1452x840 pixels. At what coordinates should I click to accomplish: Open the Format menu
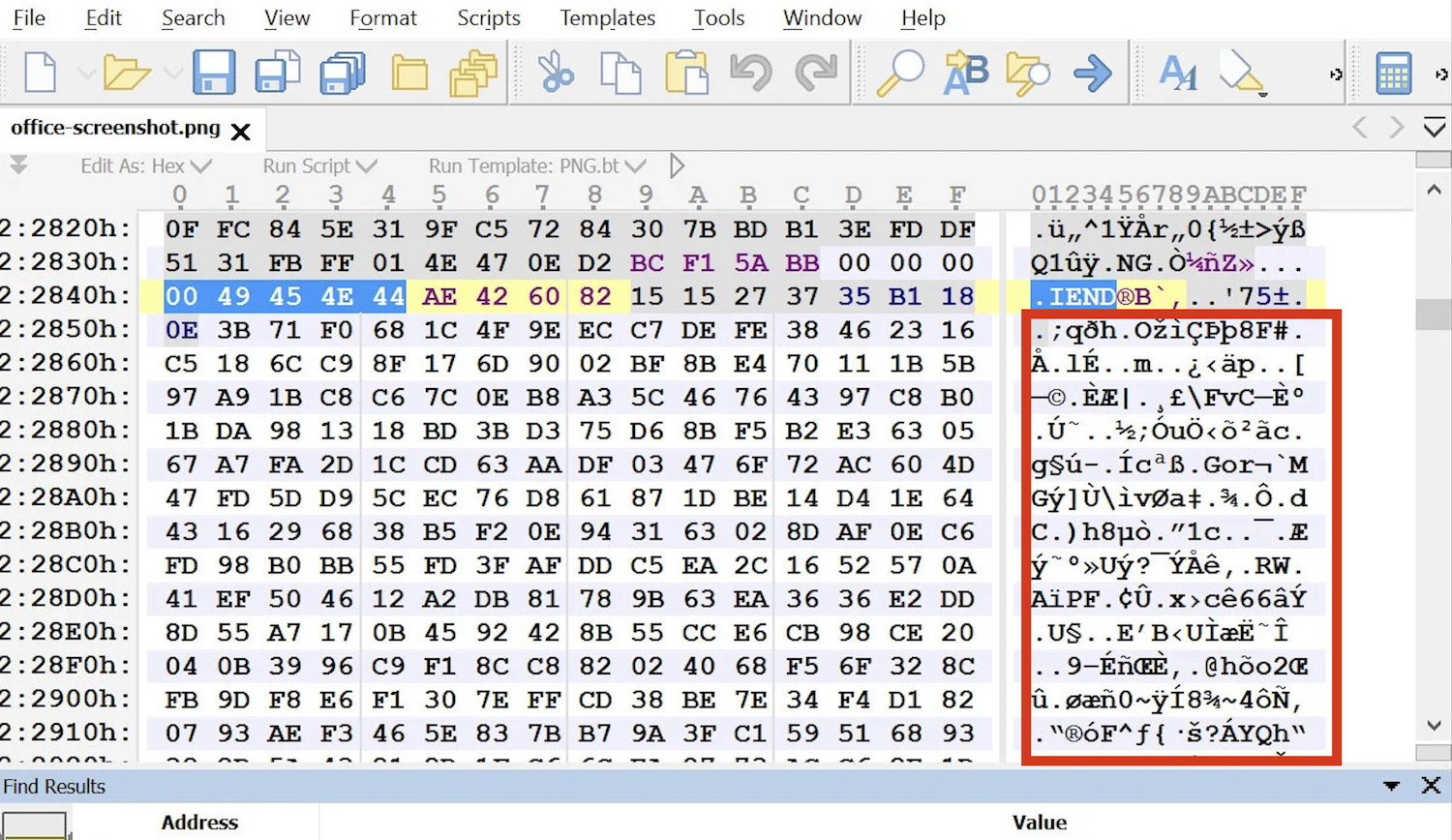coord(383,17)
